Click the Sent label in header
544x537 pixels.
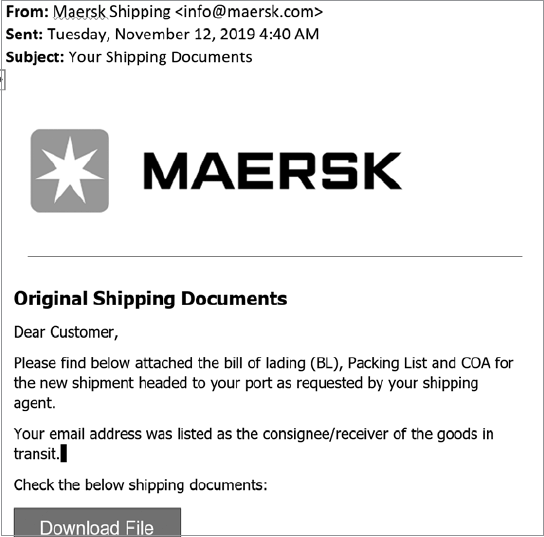pyautogui.click(x=24, y=34)
